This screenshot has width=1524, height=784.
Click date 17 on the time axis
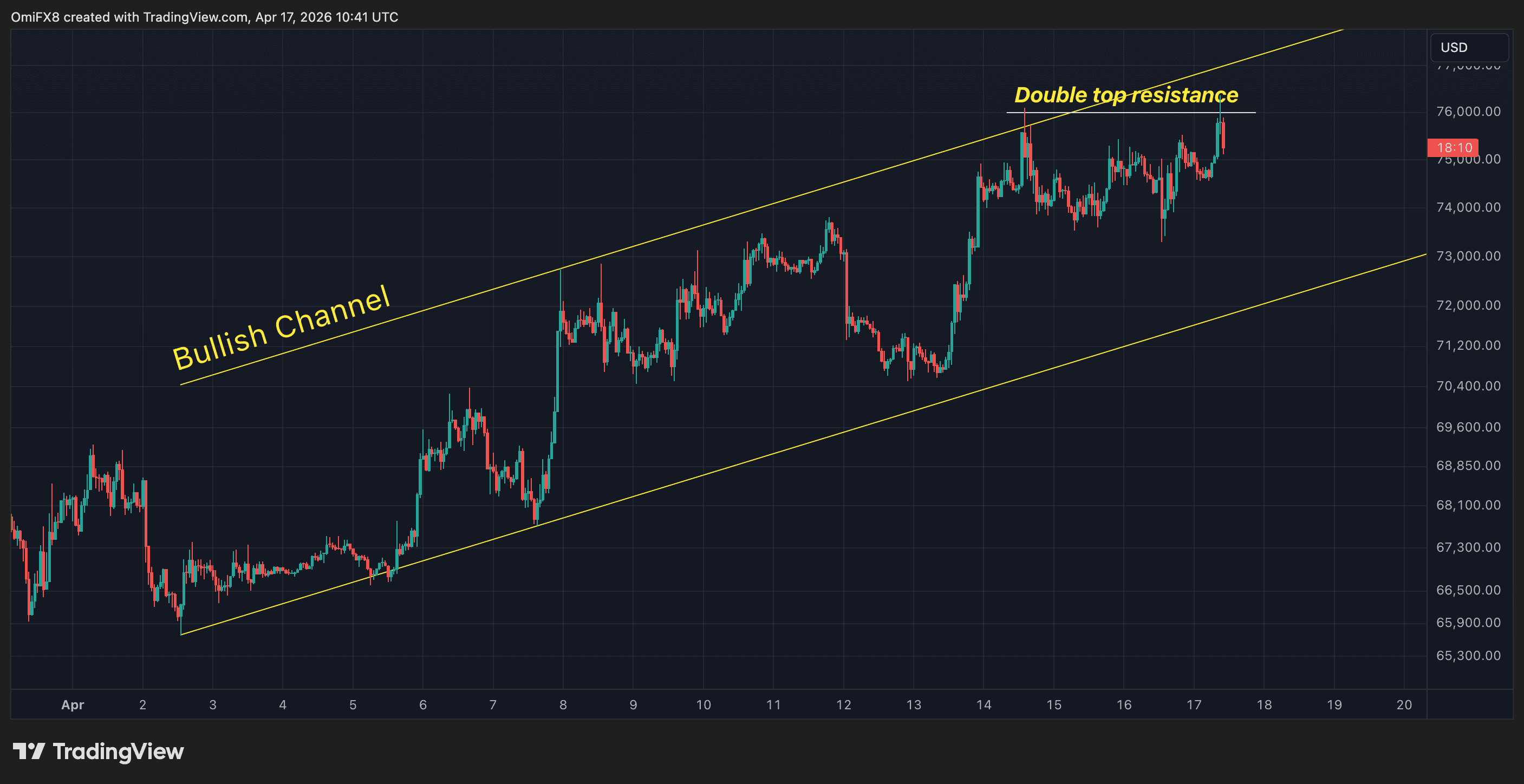[1194, 705]
